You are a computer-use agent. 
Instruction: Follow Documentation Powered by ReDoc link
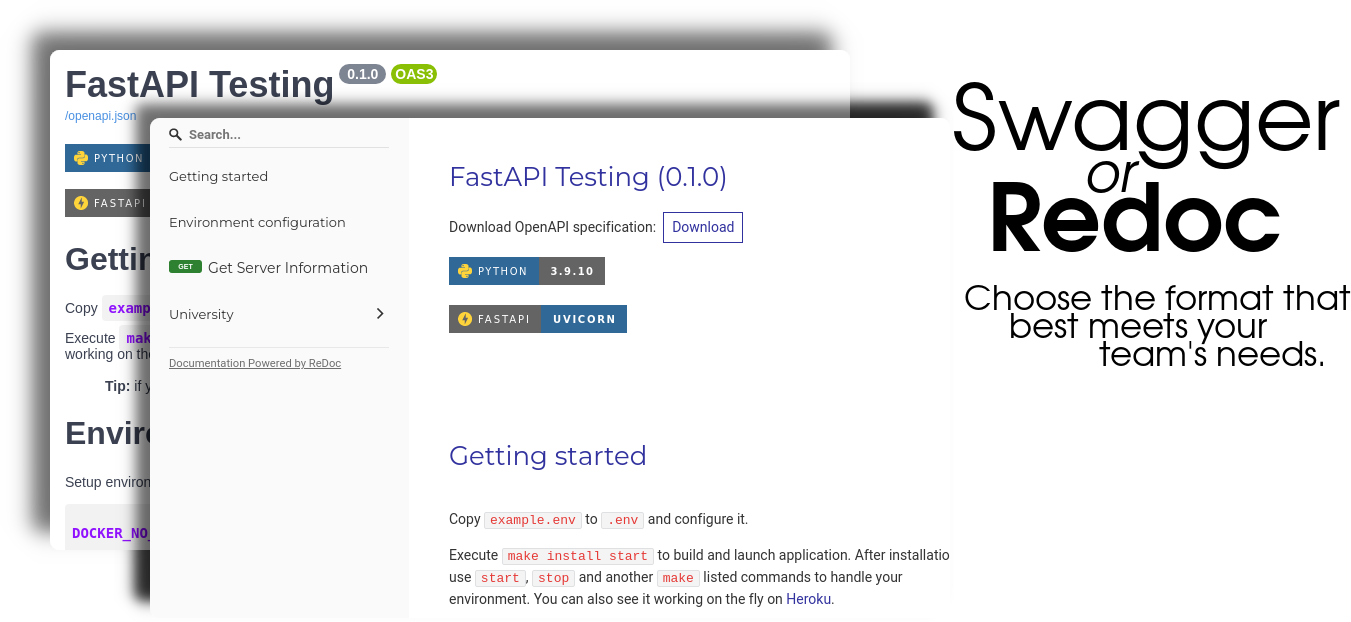click(x=255, y=363)
